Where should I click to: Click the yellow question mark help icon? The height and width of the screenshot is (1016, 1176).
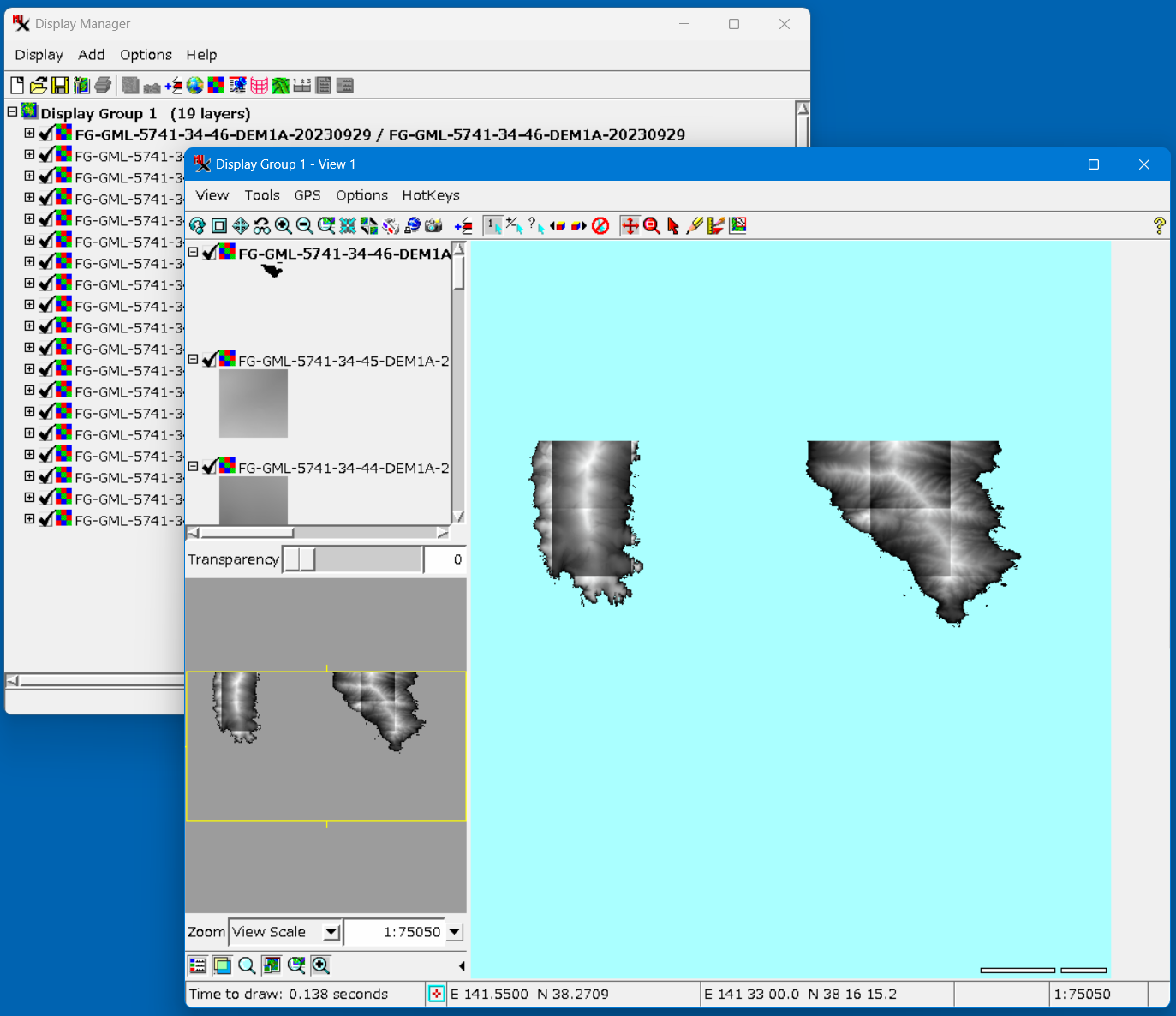click(x=1159, y=225)
